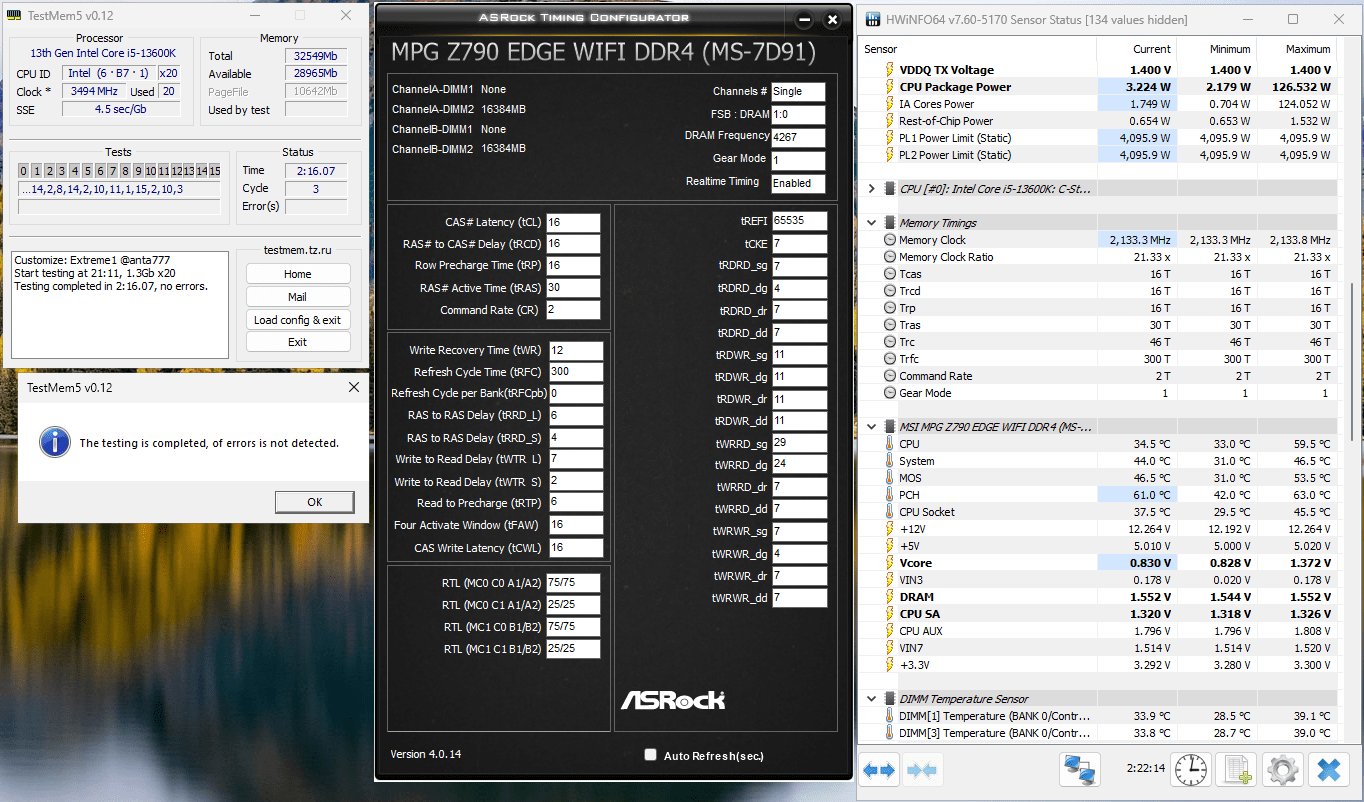Click Memory Clock circle icon in HWiNFO
The width and height of the screenshot is (1364, 802).
point(890,240)
